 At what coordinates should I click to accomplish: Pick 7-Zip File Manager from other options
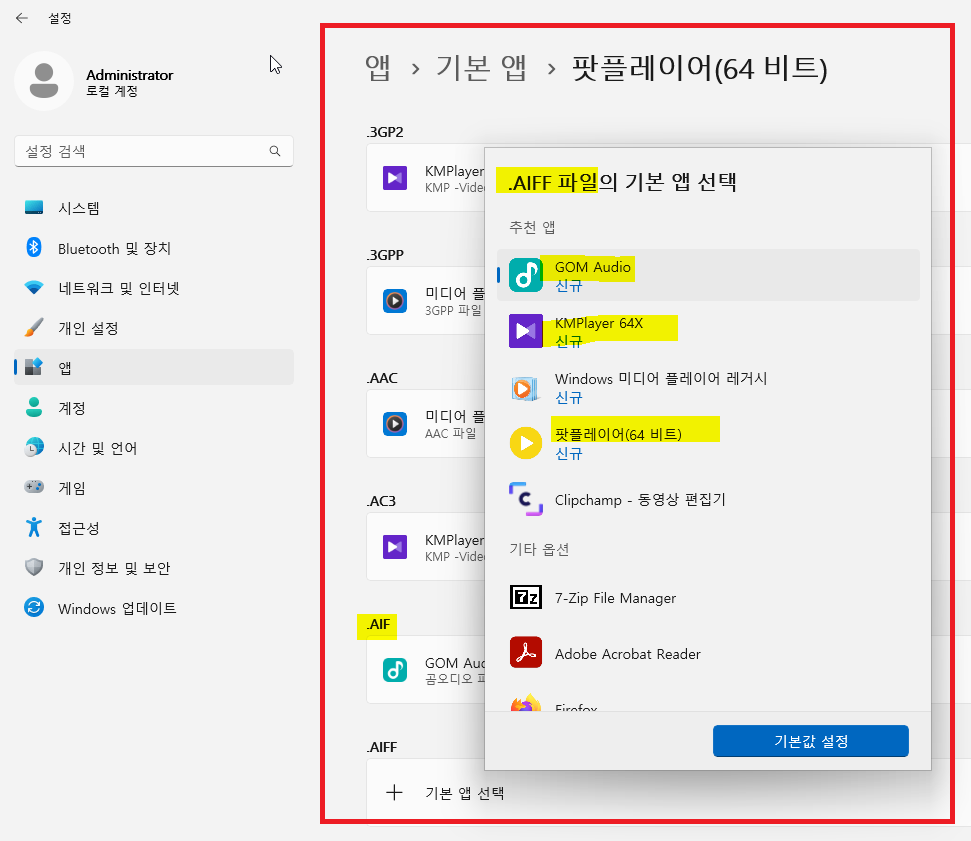pyautogui.click(x=708, y=598)
